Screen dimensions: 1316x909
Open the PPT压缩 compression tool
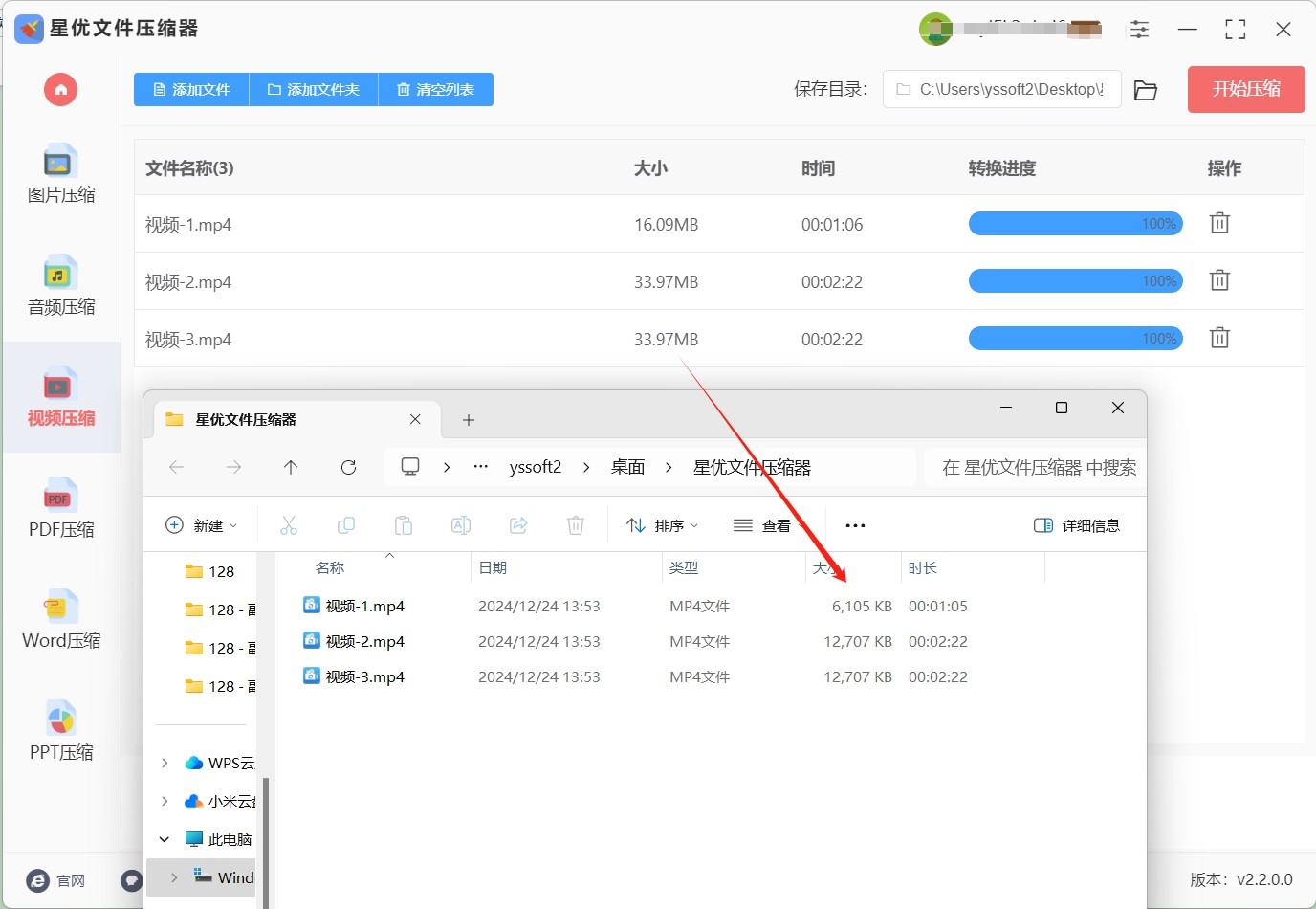(61, 732)
